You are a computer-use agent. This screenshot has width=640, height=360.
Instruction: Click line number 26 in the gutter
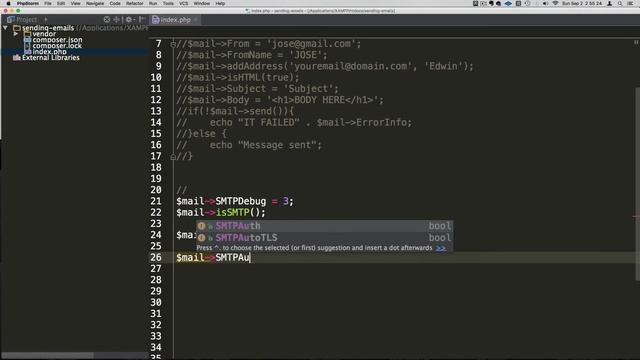click(x=156, y=258)
